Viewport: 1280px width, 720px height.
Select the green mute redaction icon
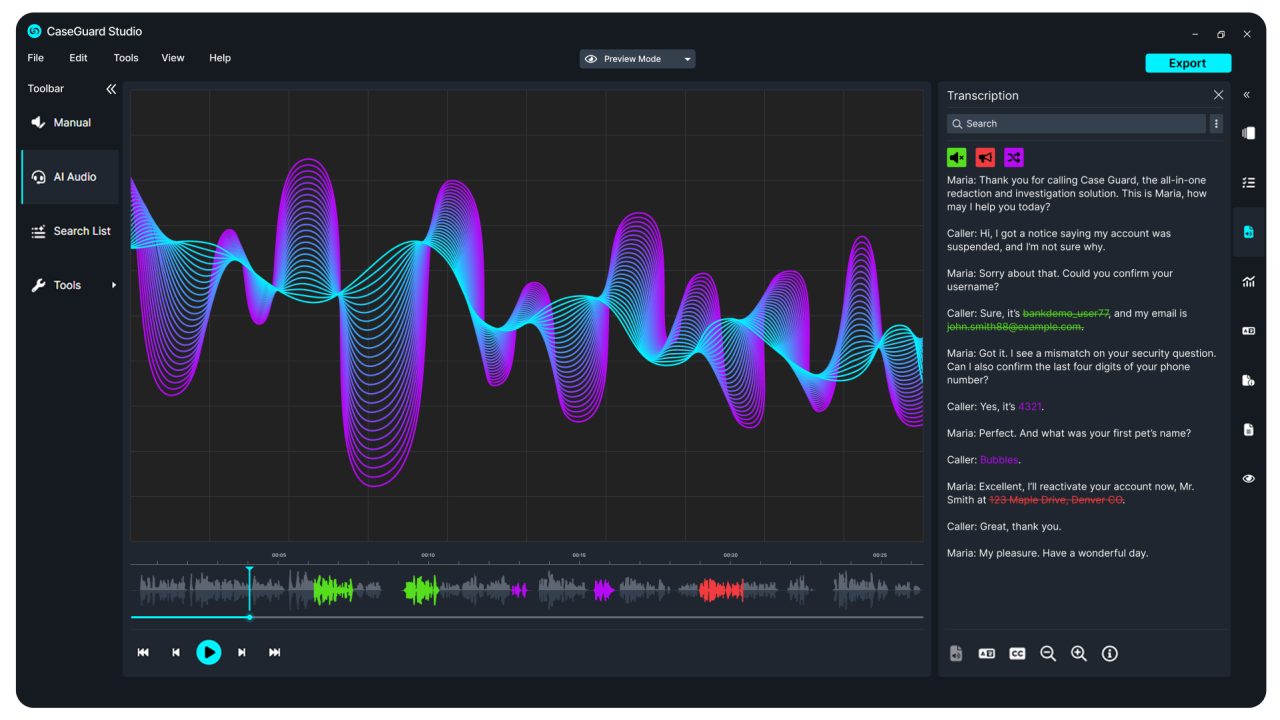tap(956, 157)
